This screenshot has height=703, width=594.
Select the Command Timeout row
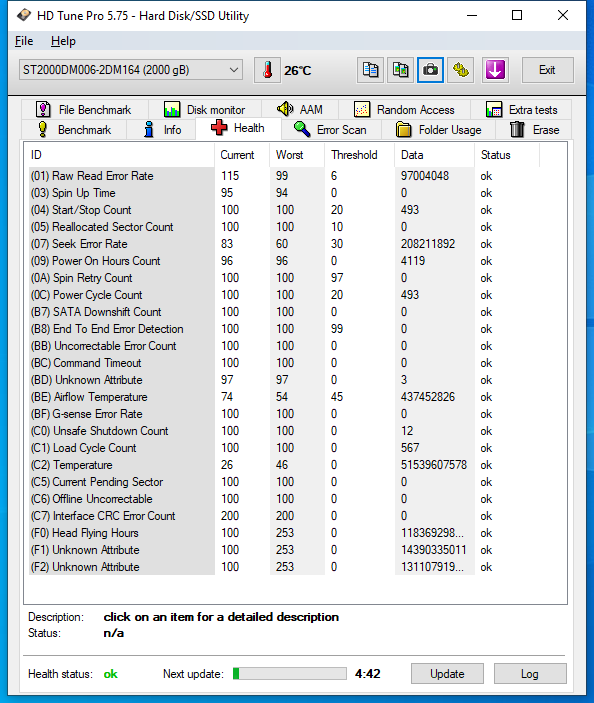[284, 363]
